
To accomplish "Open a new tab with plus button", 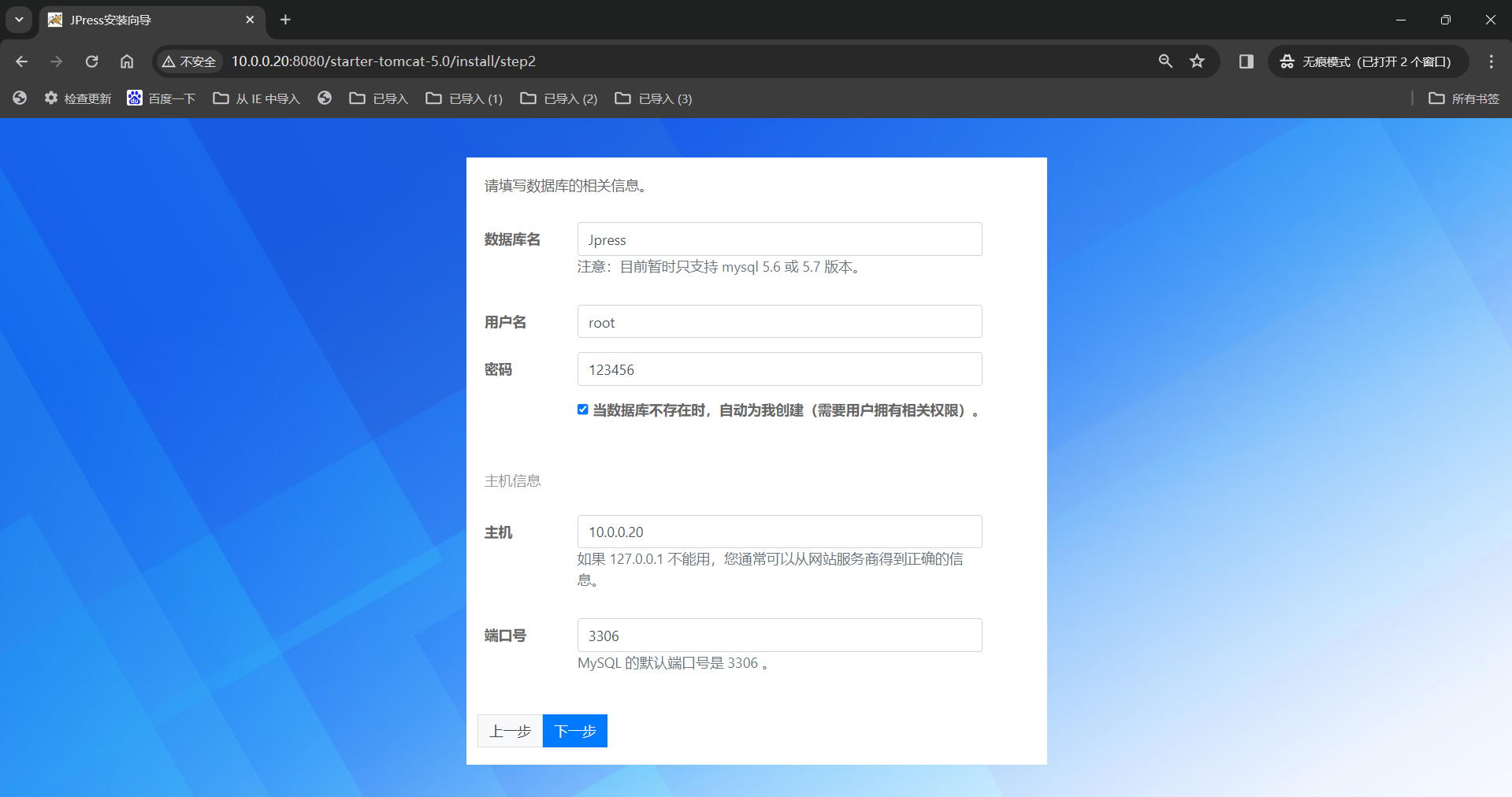I will [x=285, y=20].
